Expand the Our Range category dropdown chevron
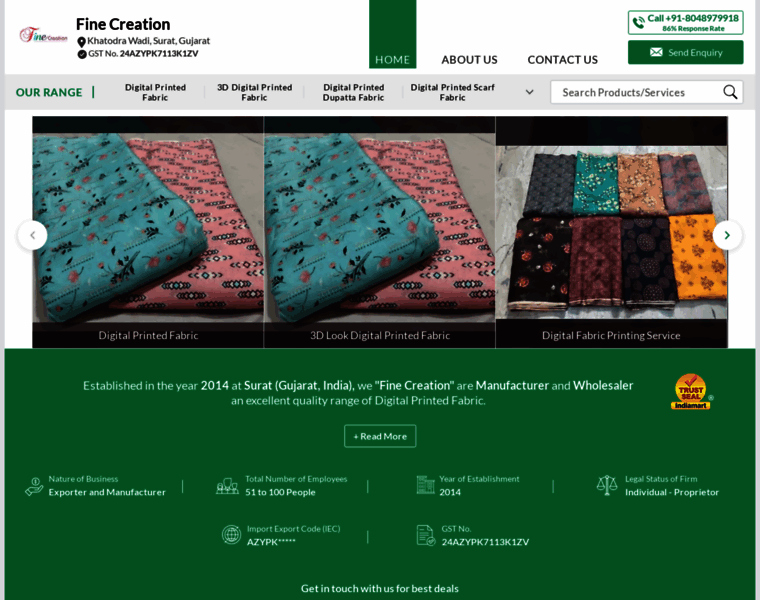 tap(529, 92)
